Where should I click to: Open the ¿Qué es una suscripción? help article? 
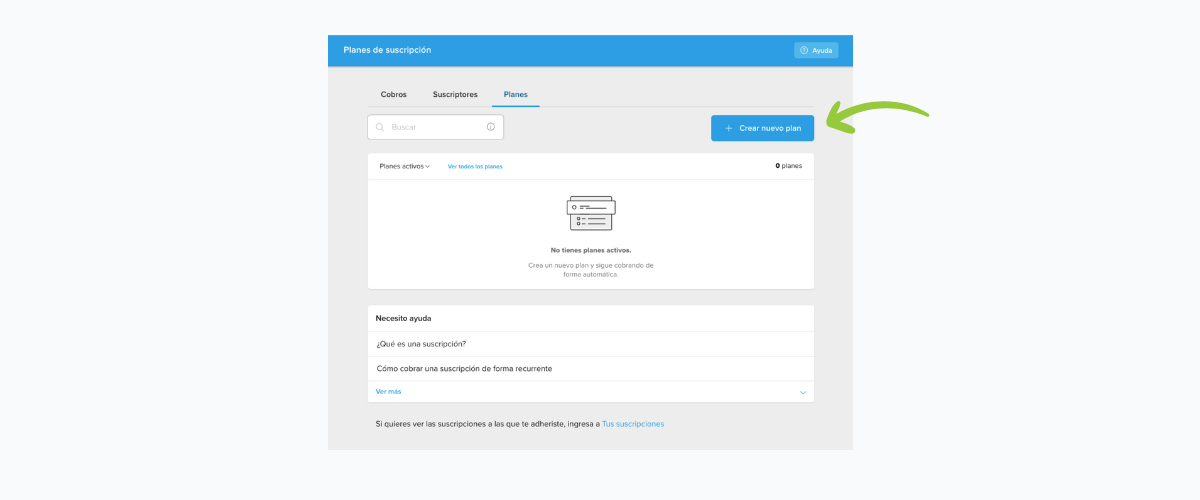(x=421, y=344)
